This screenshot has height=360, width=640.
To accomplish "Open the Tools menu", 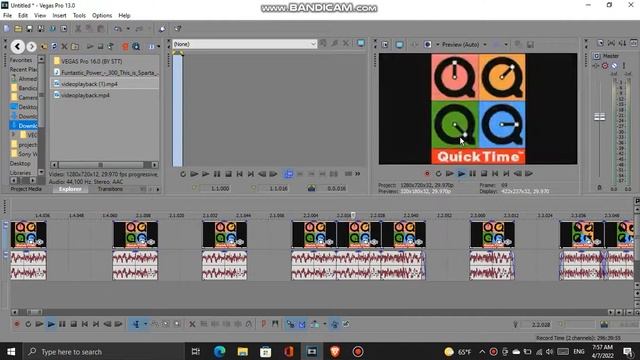I will 79,16.
